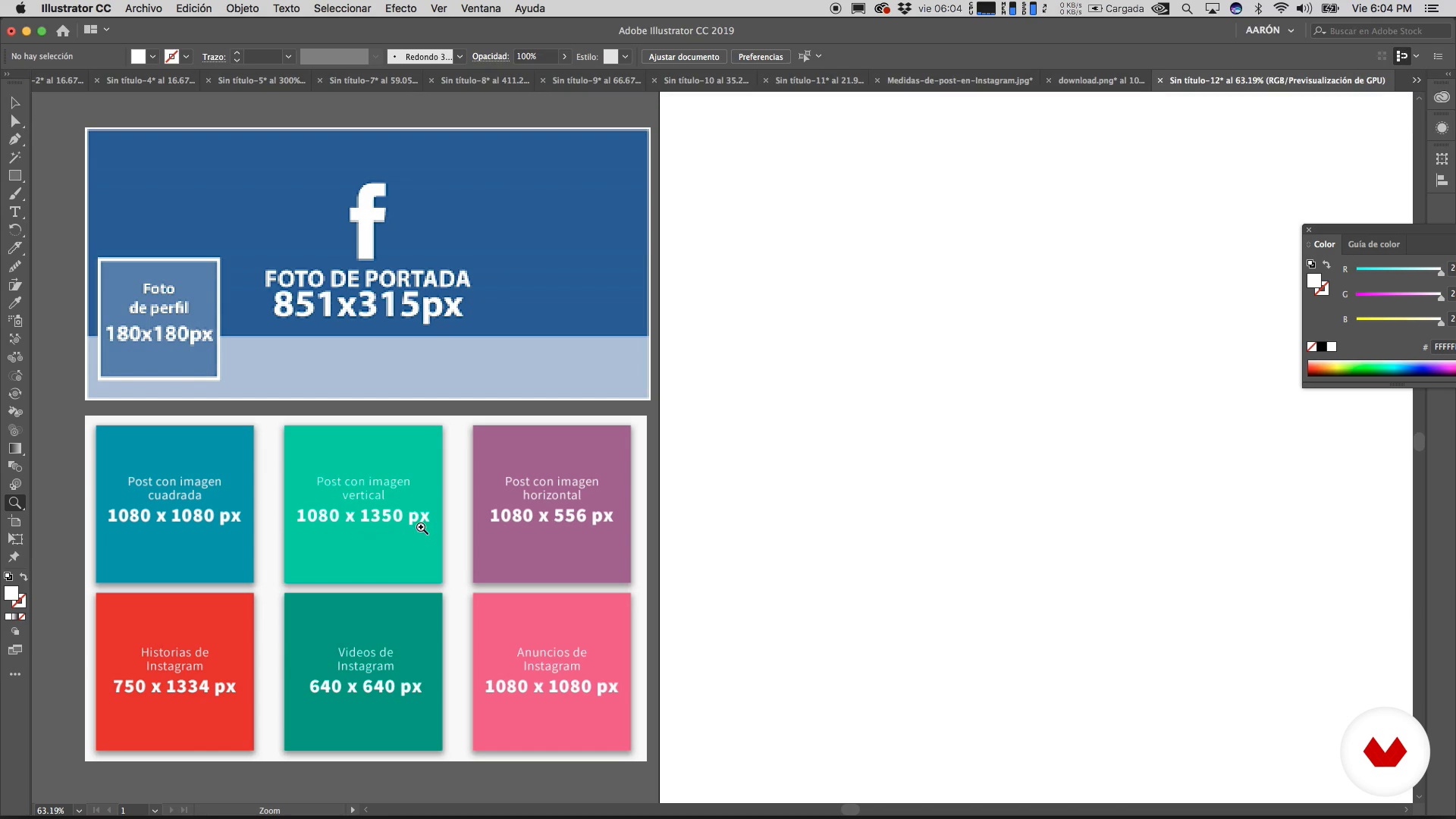
Task: Open the Ventana menu
Action: click(x=481, y=8)
